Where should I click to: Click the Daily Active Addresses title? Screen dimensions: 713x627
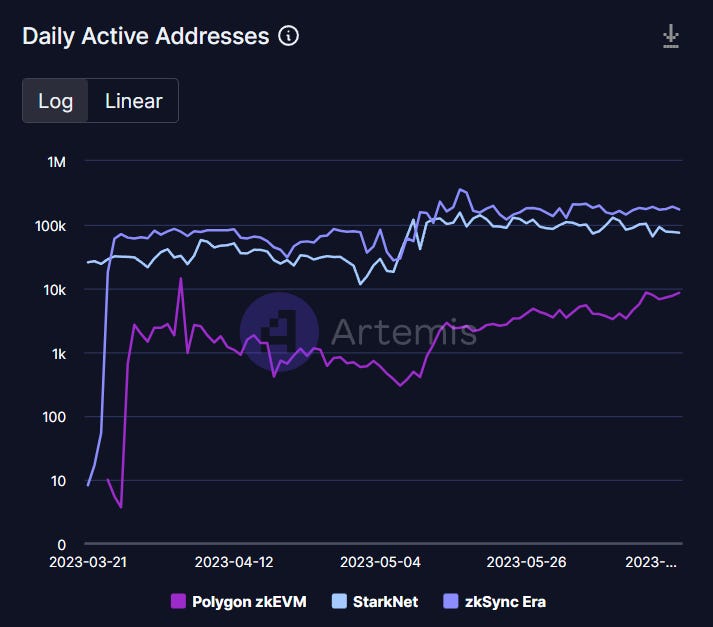pyautogui.click(x=146, y=36)
